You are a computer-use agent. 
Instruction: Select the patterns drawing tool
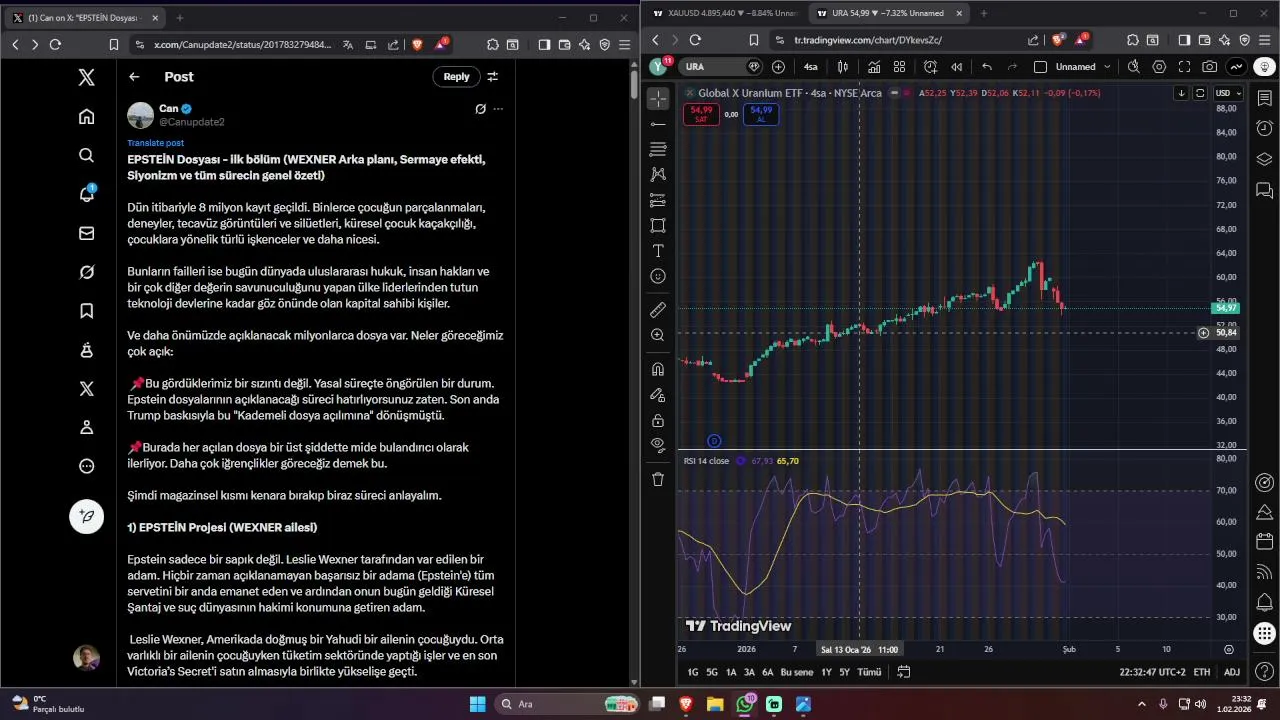click(x=658, y=175)
